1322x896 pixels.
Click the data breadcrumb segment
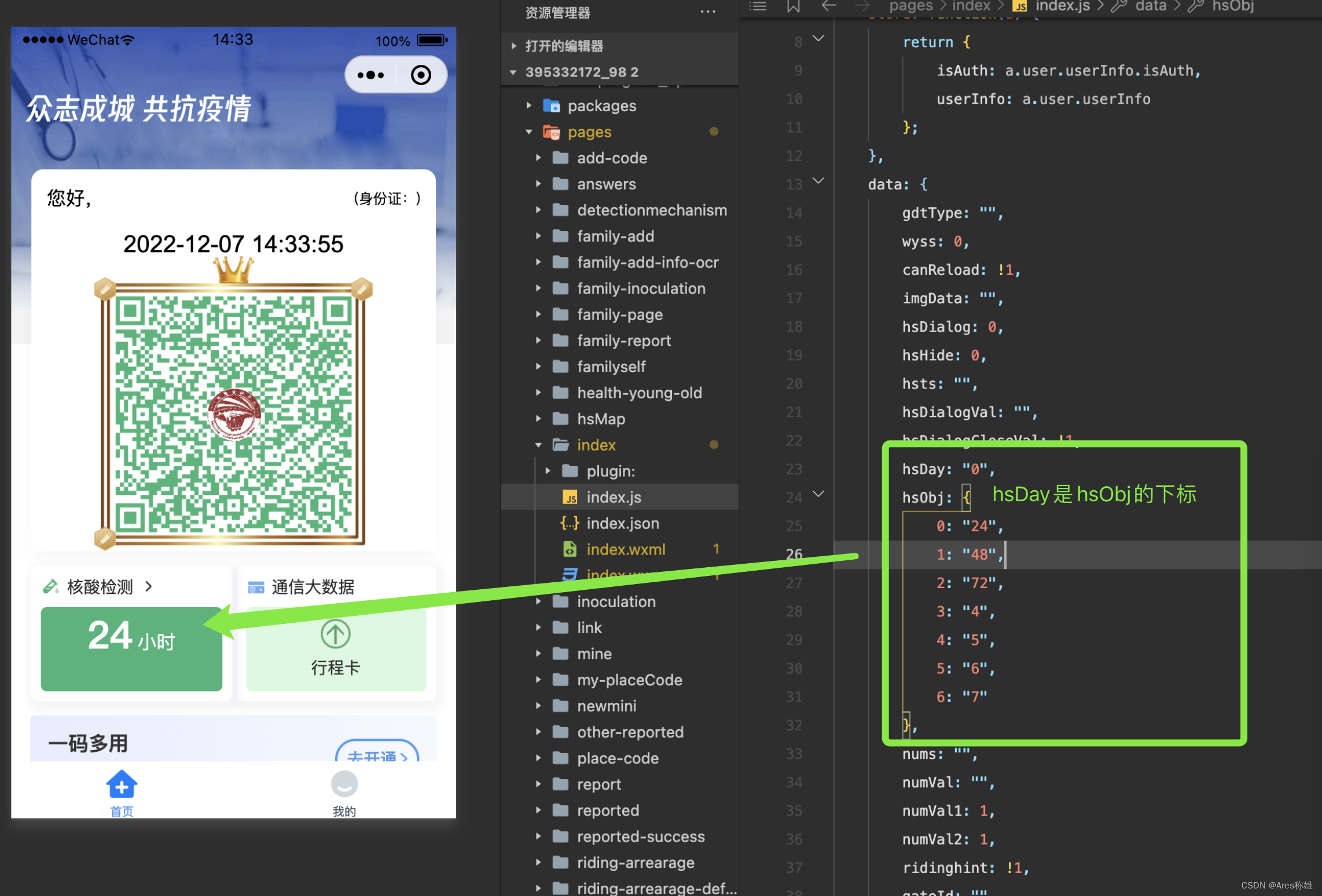click(x=1151, y=6)
